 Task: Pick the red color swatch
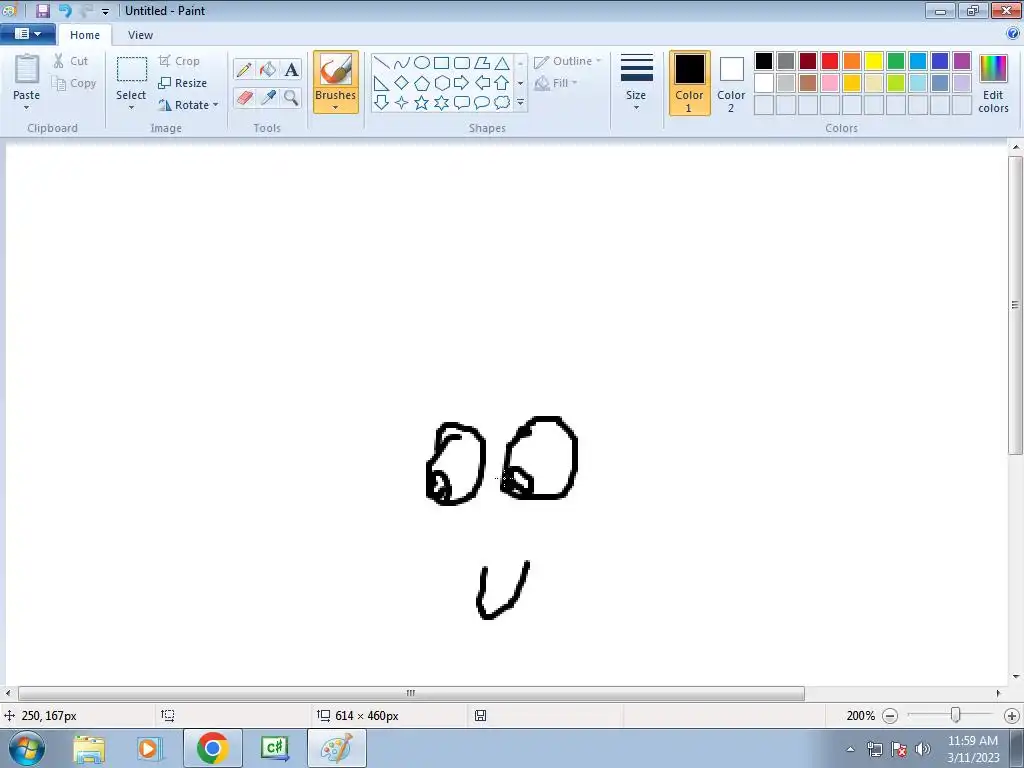tap(830, 61)
